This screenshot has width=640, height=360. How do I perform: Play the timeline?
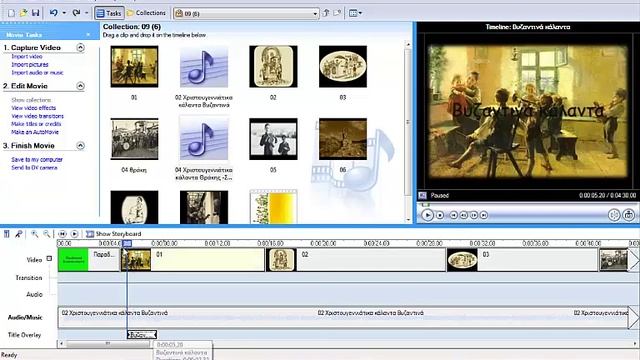coord(74,234)
